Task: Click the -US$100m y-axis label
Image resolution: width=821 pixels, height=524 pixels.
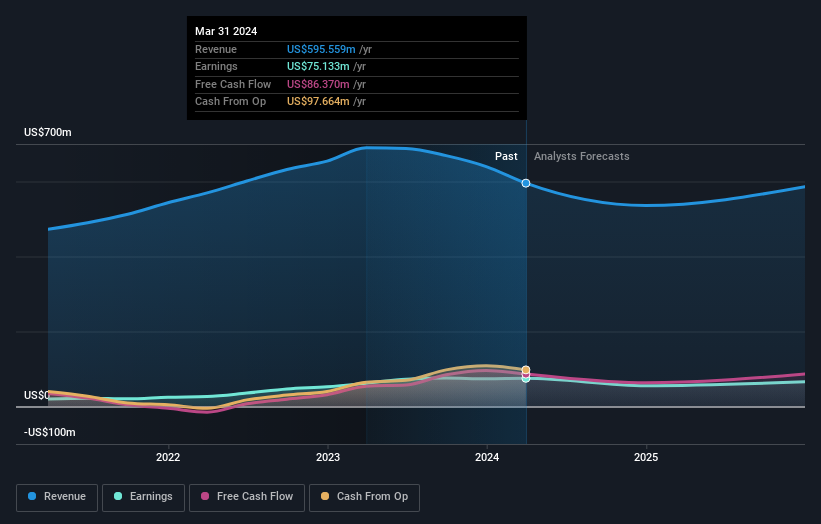Action: point(50,432)
